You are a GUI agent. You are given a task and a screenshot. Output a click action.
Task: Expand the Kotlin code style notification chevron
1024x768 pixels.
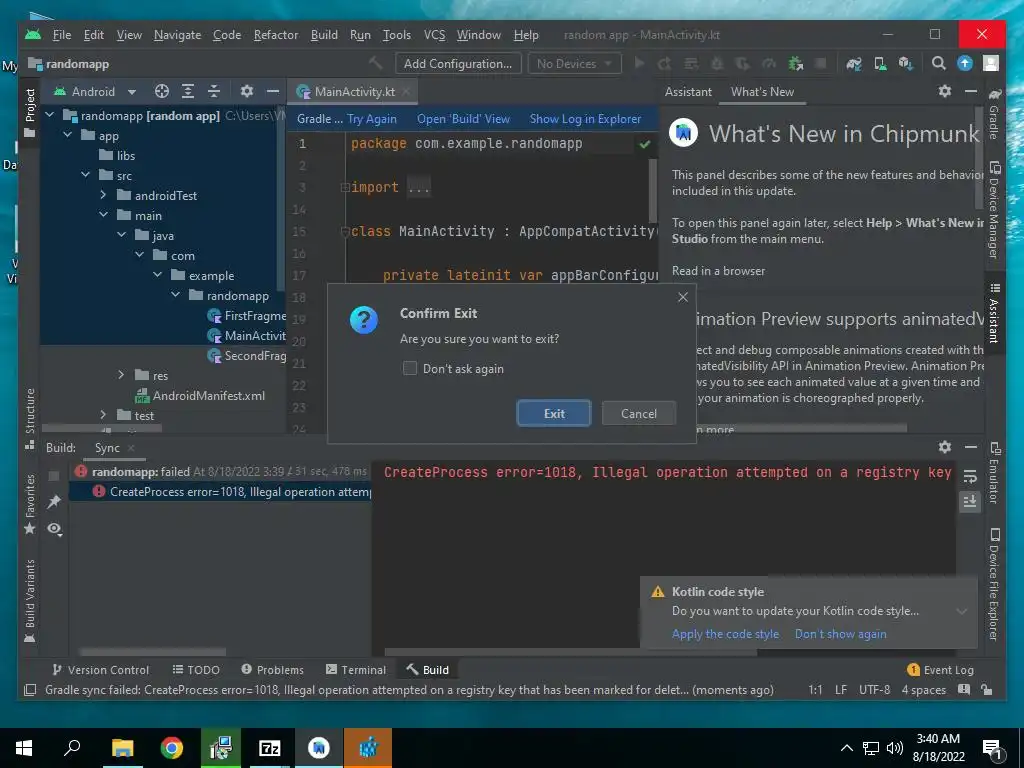click(x=961, y=611)
